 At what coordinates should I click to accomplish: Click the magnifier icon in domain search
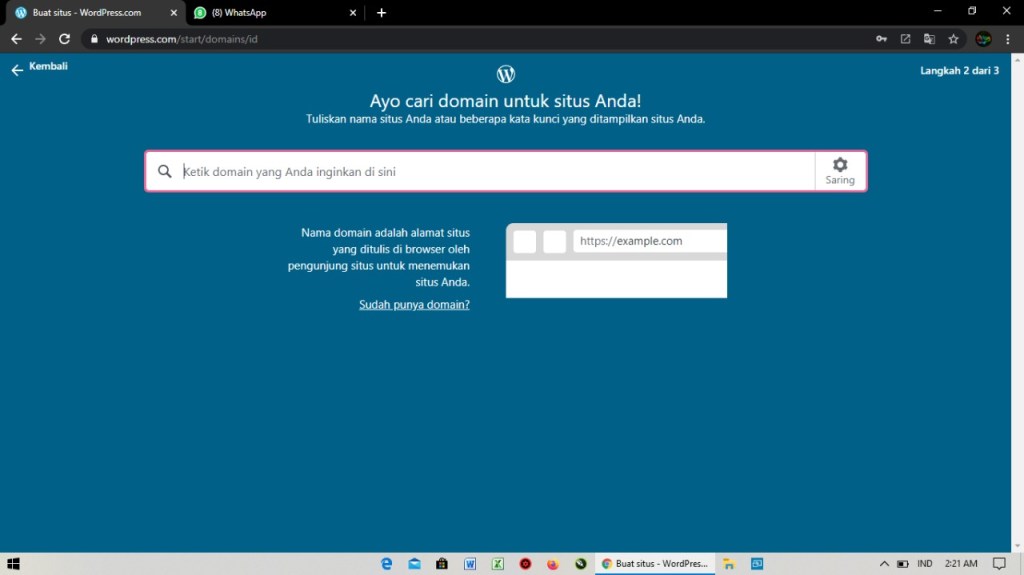165,171
